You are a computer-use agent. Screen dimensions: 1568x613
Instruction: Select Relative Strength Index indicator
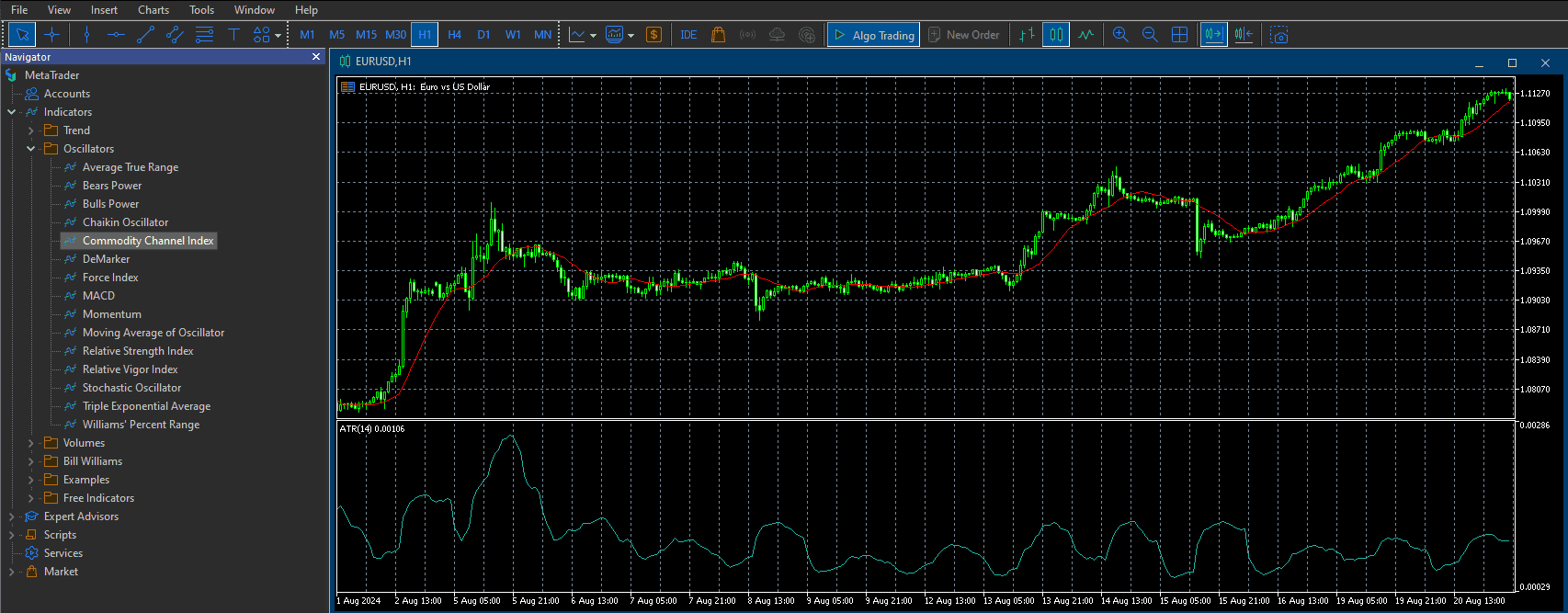pyautogui.click(x=138, y=351)
